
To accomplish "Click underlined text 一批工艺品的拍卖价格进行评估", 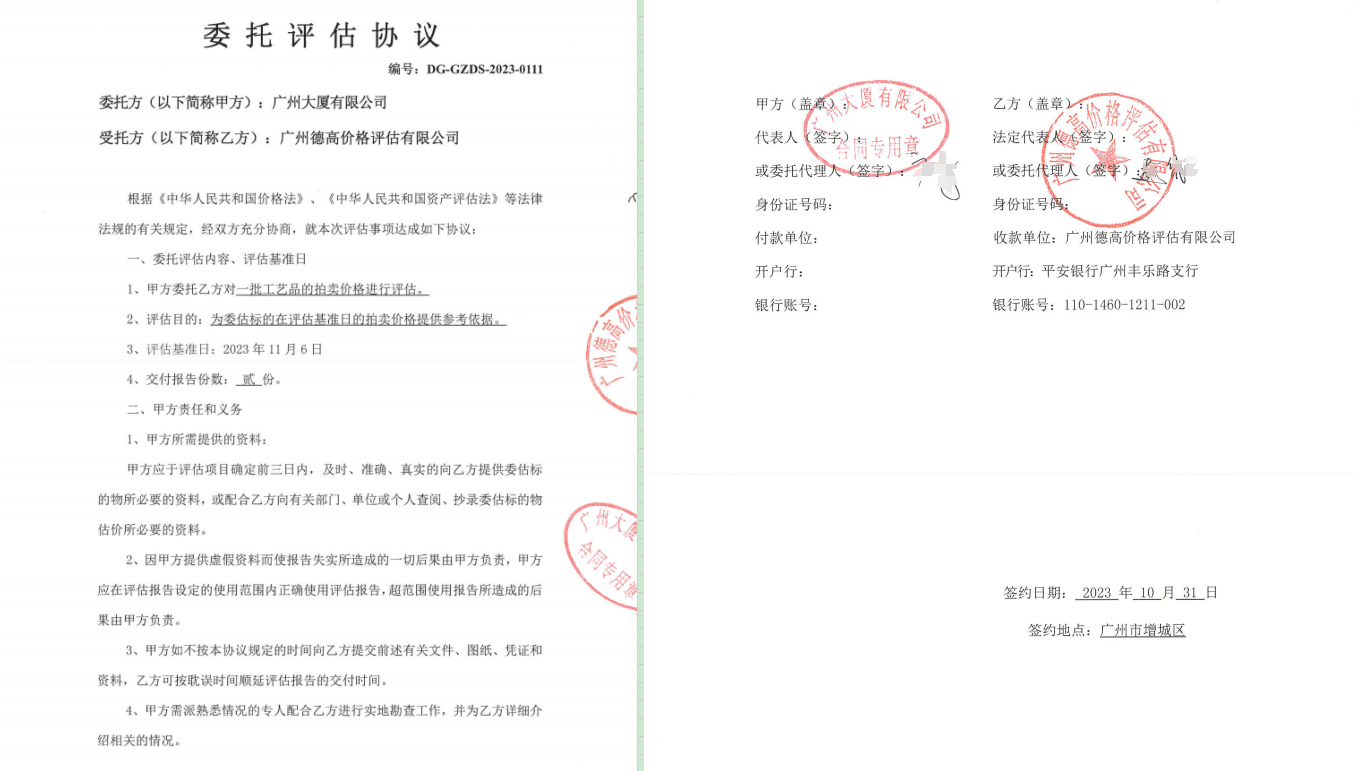I will (x=332, y=290).
